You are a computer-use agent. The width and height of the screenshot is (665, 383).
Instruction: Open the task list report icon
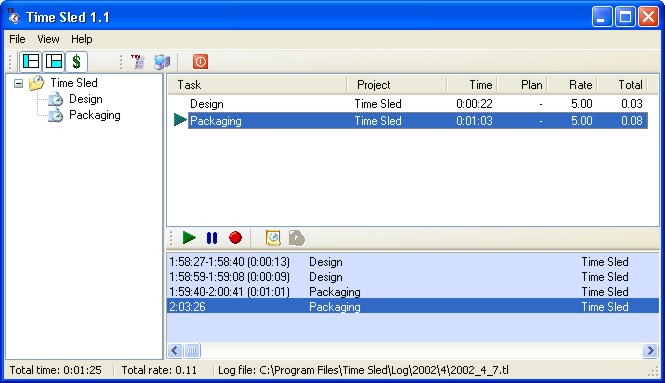click(x=137, y=62)
